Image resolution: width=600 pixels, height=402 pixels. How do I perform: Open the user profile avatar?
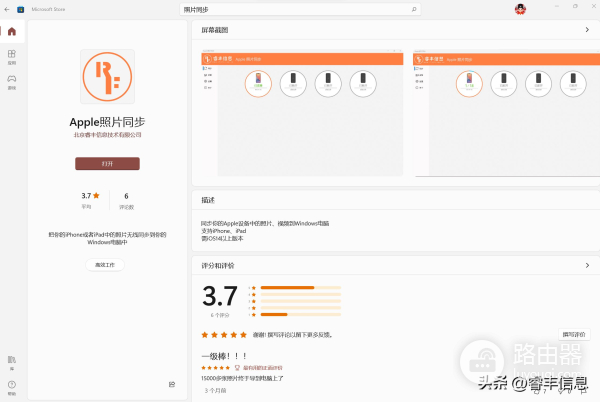pyautogui.click(x=520, y=9)
